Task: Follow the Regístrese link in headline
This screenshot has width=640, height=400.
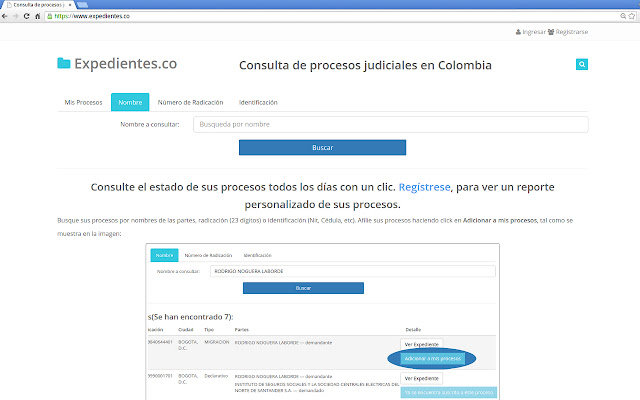Action: pyautogui.click(x=424, y=187)
